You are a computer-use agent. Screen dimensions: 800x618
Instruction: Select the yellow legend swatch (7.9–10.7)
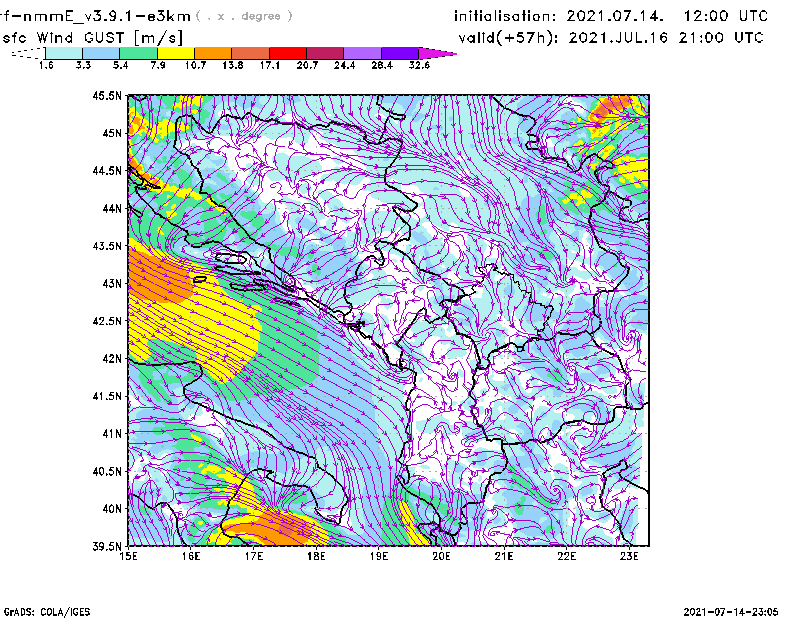(176, 53)
